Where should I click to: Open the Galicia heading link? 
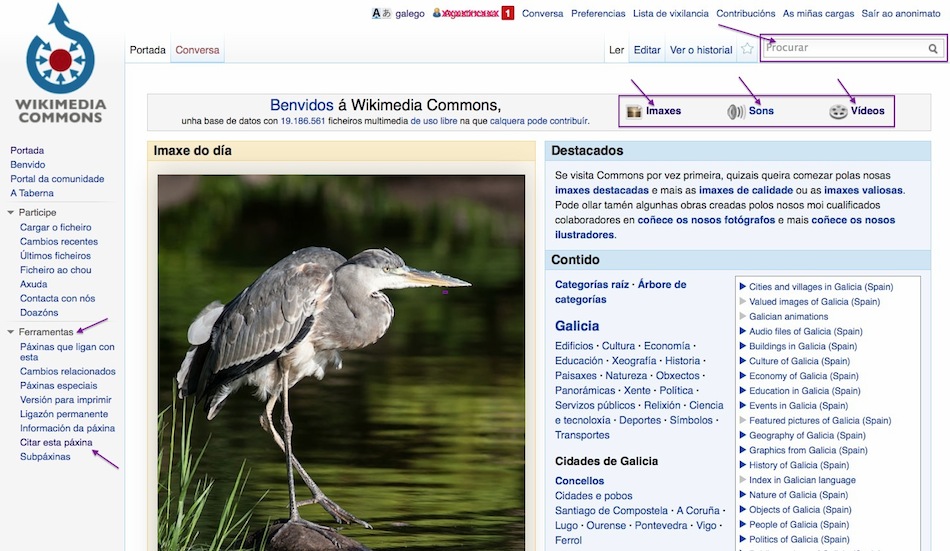tap(577, 326)
